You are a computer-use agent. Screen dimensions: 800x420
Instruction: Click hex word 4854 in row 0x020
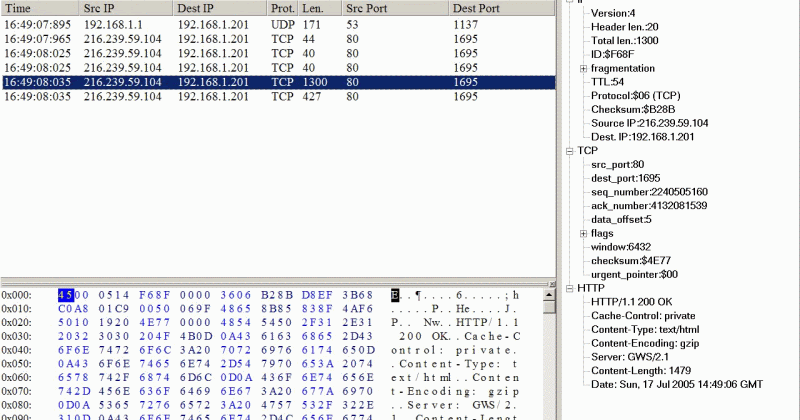[x=236, y=323]
